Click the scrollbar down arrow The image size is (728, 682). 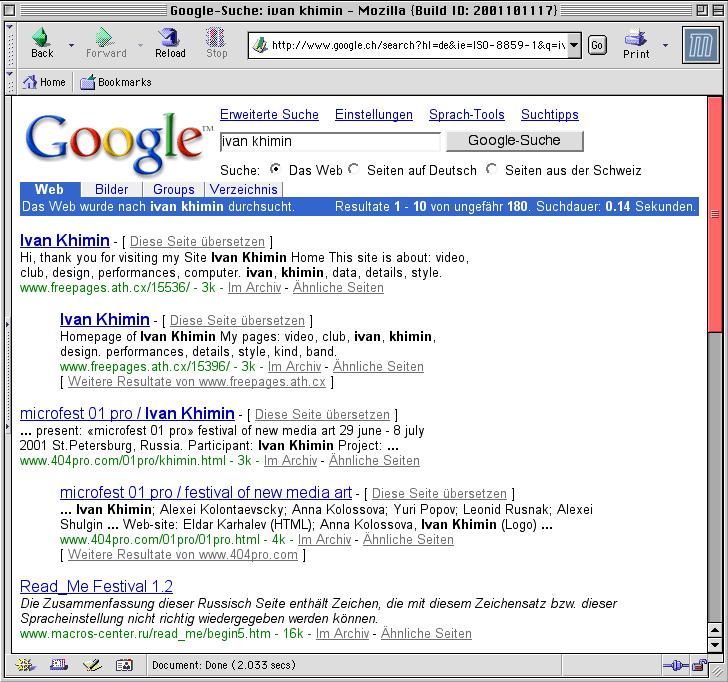[715, 645]
